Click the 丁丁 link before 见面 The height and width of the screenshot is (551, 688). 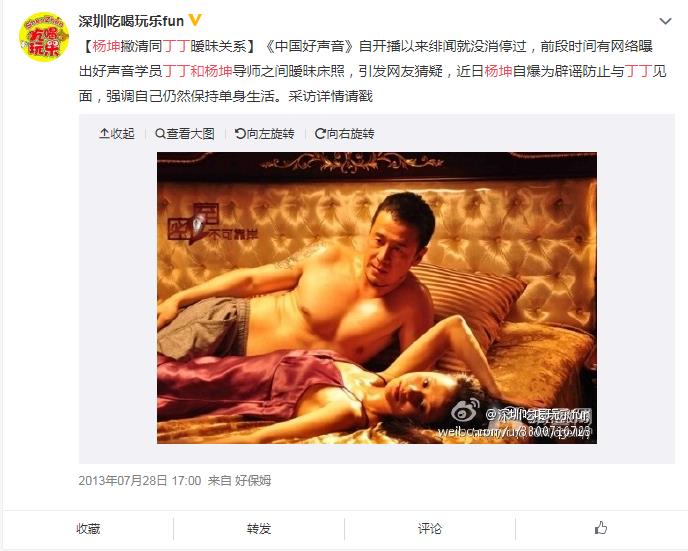[638, 71]
